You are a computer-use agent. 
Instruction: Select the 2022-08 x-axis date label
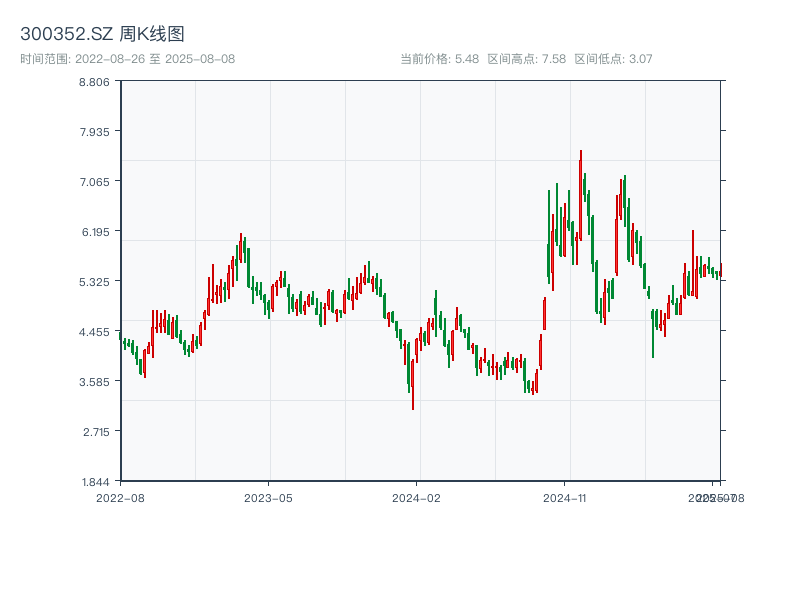point(120,497)
